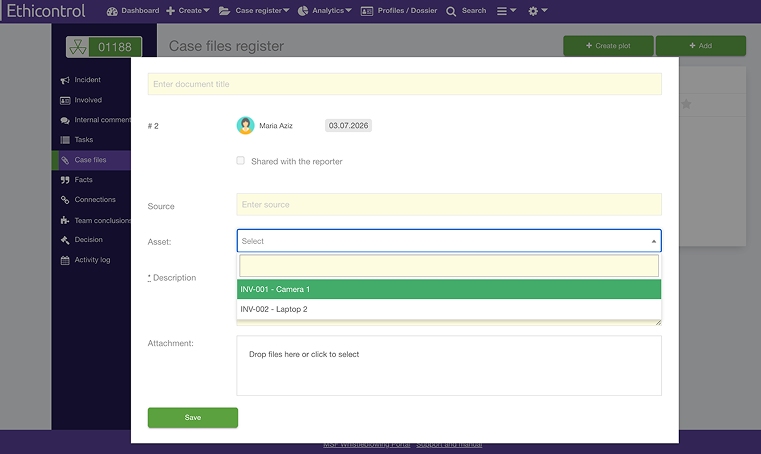Click the green Add button
The width and height of the screenshot is (761, 454).
[701, 46]
